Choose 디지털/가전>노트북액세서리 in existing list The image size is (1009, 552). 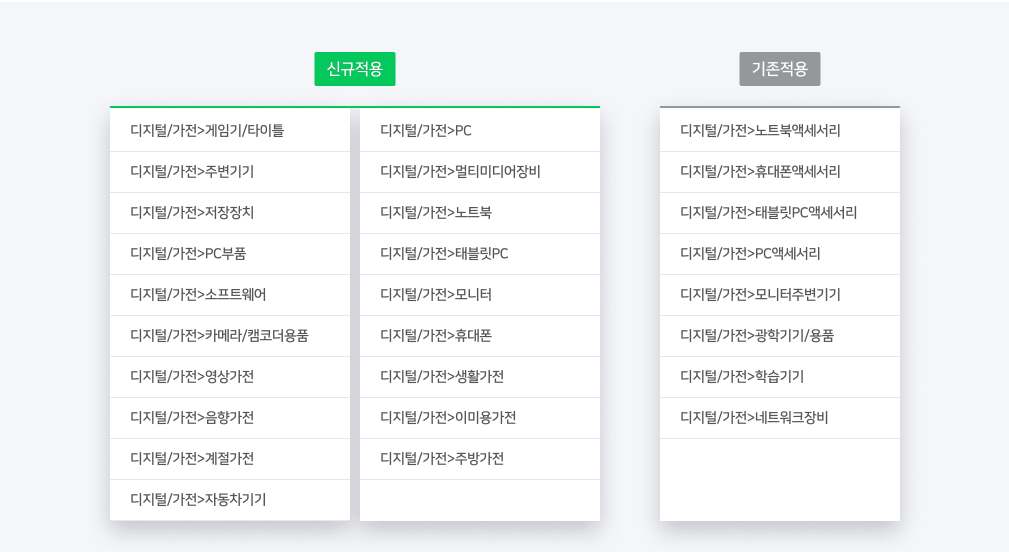click(760, 131)
